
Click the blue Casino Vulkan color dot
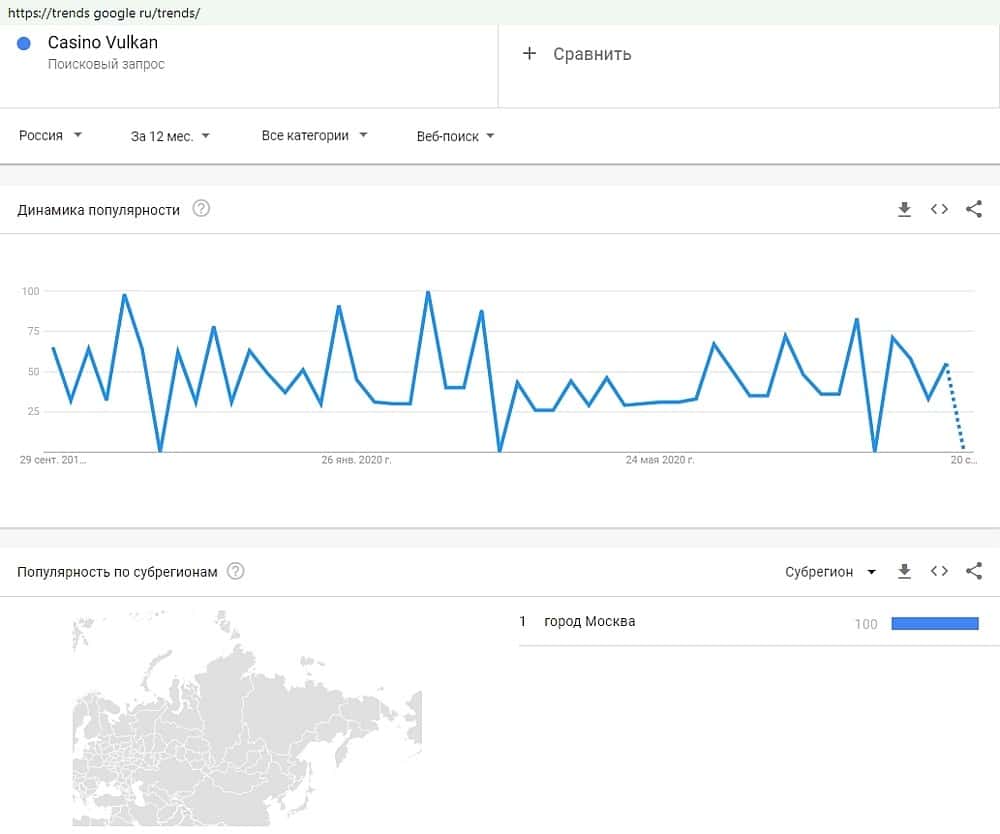[25, 43]
